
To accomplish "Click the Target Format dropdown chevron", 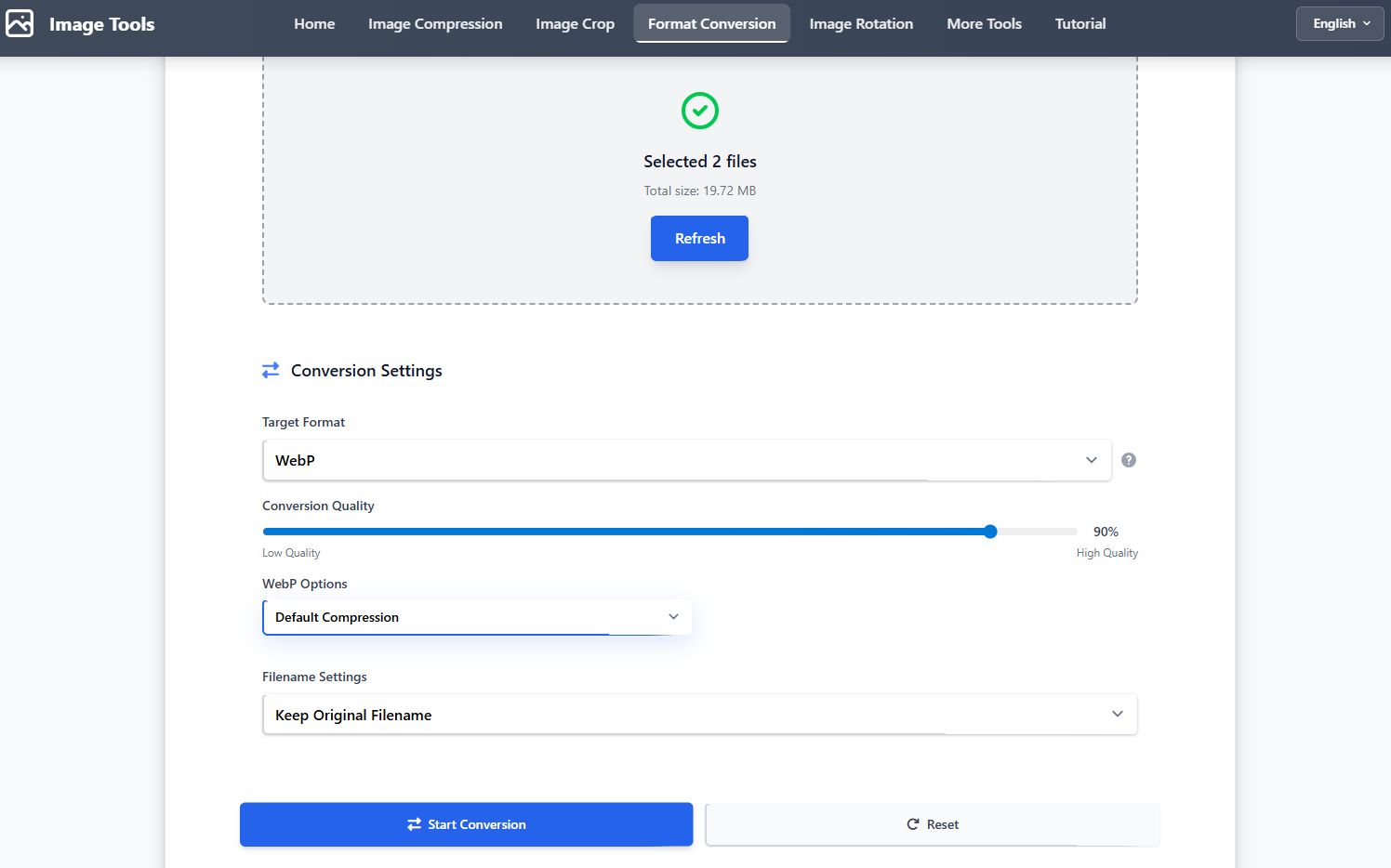I will pos(1092,460).
